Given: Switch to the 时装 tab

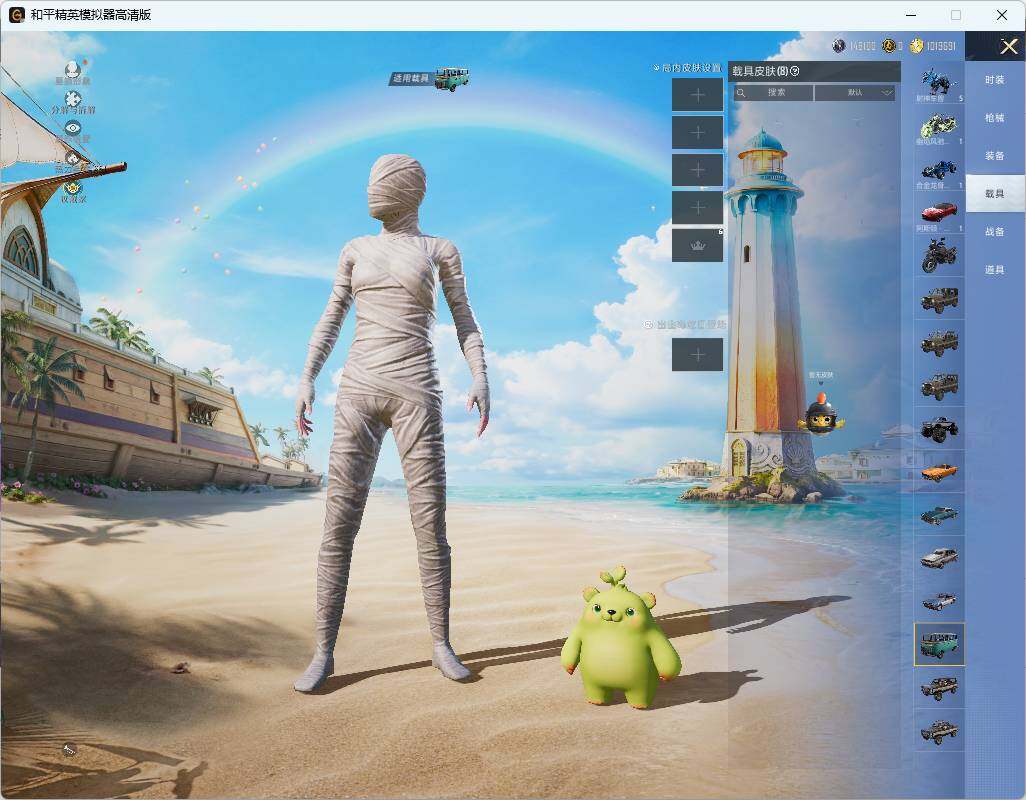Looking at the screenshot, I should point(995,80).
